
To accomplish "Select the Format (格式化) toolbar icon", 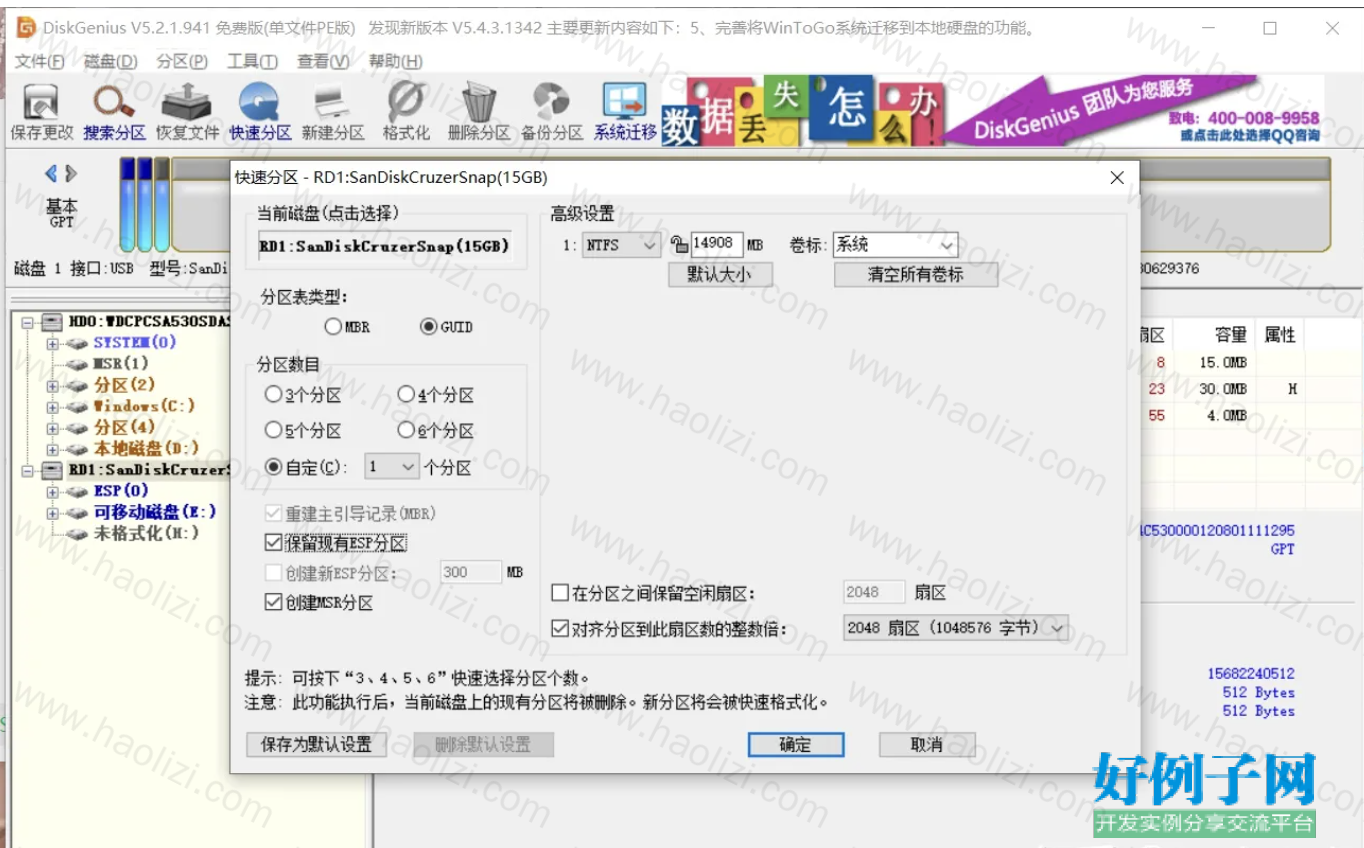I will click(x=405, y=111).
